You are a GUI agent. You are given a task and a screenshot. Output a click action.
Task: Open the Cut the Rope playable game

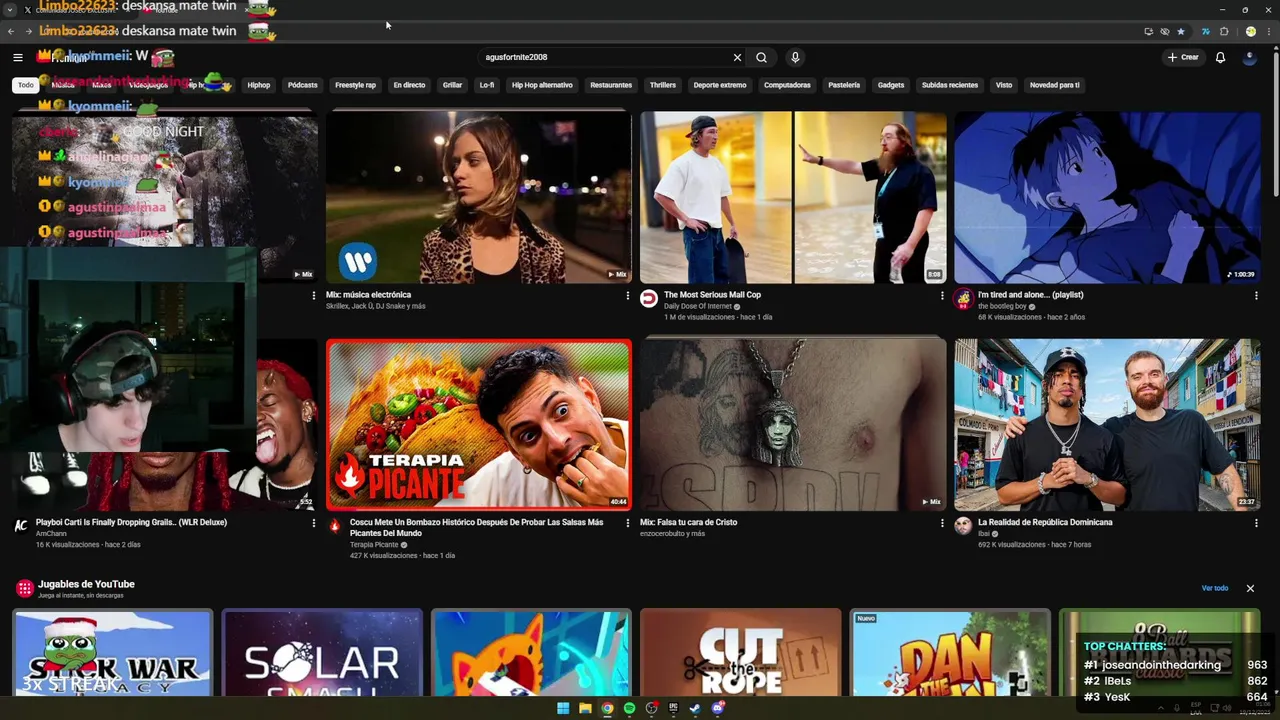741,653
